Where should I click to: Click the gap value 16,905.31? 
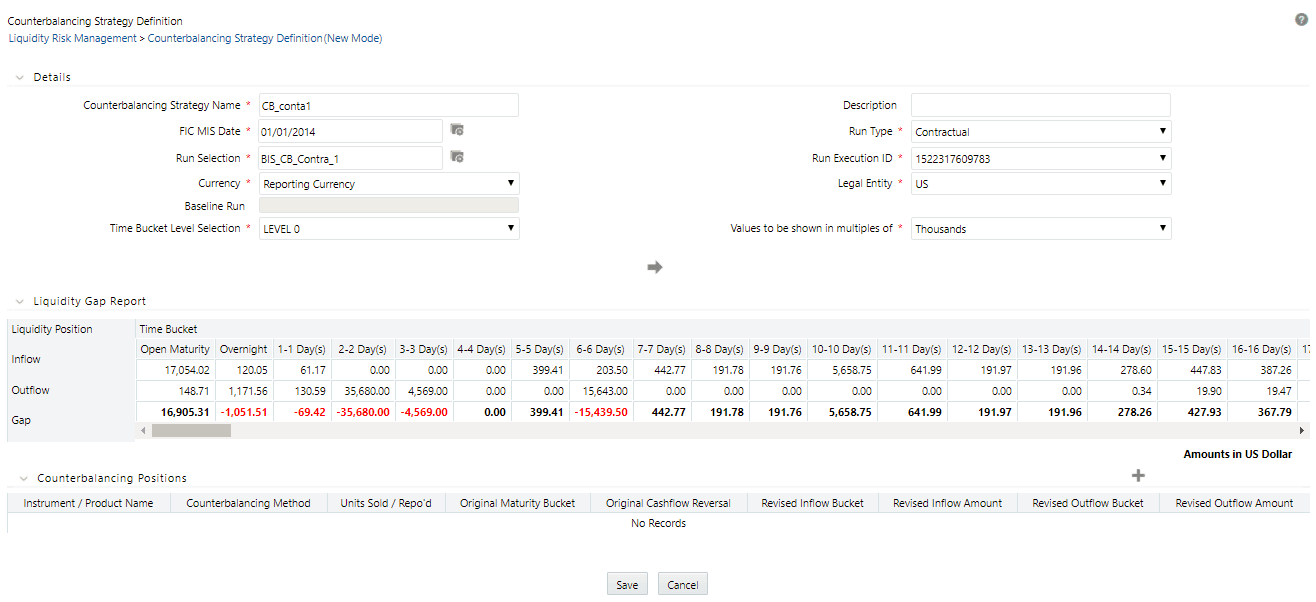point(185,412)
